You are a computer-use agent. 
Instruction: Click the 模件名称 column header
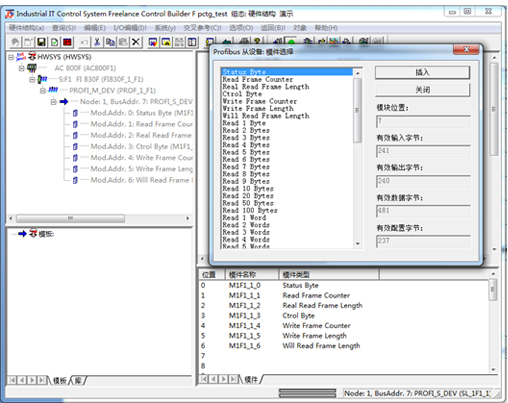click(x=252, y=274)
